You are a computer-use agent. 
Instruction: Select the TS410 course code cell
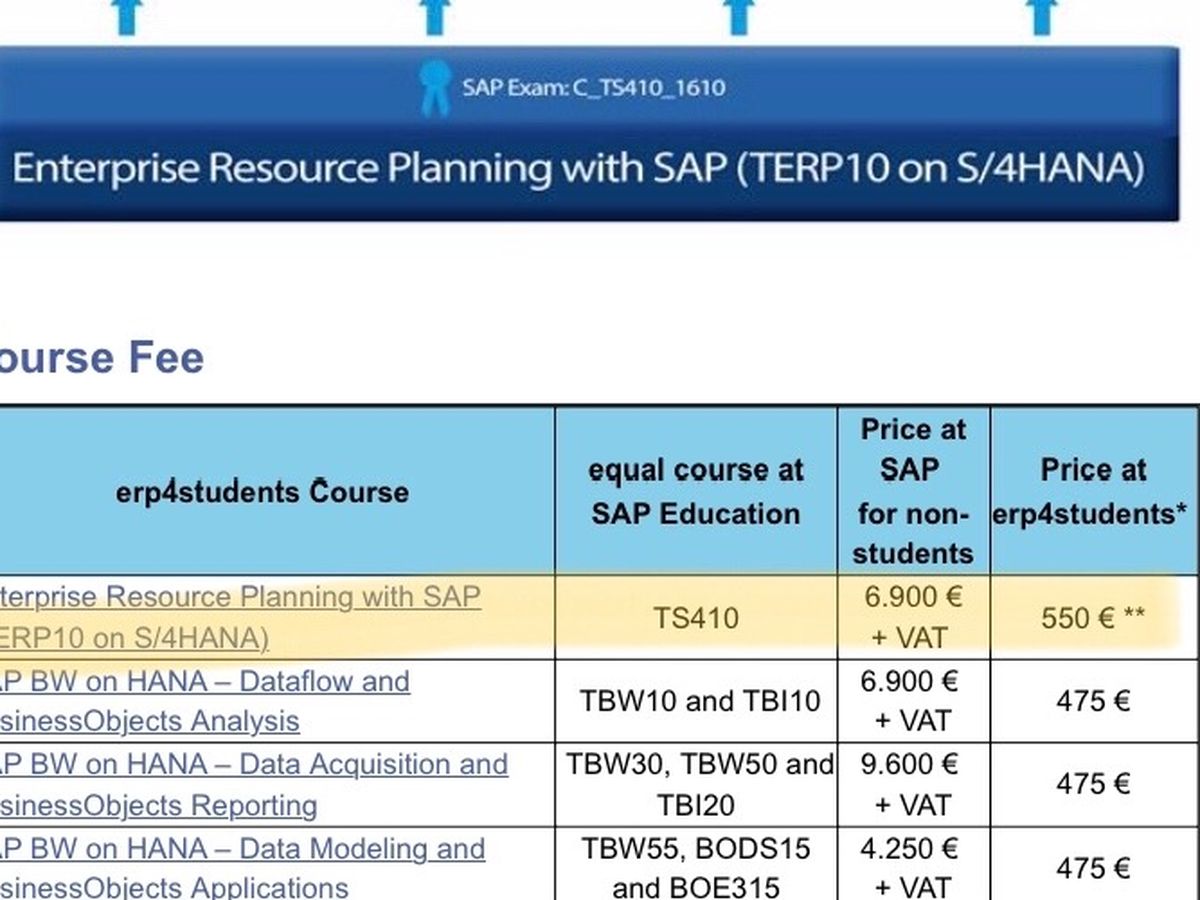pyautogui.click(x=696, y=618)
